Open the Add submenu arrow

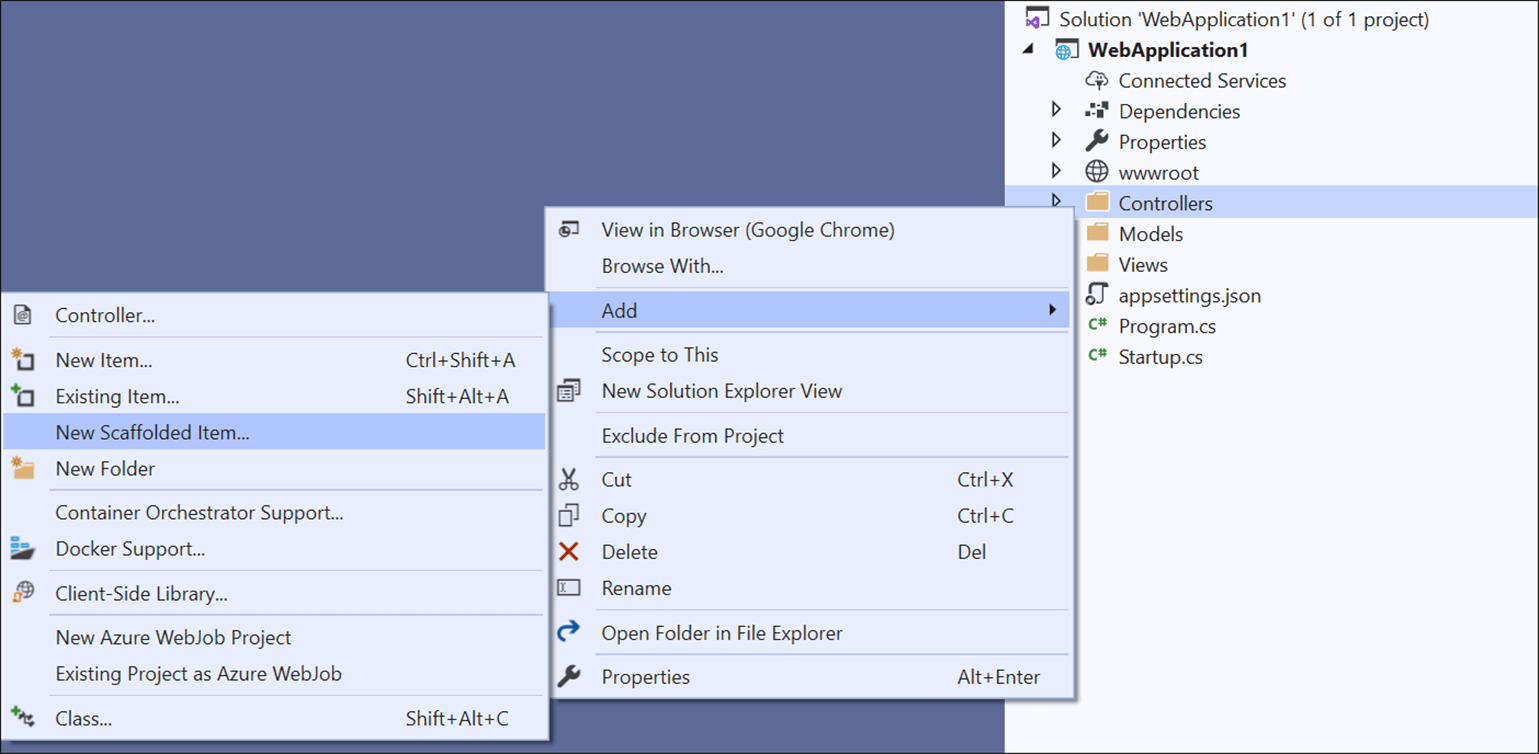[1052, 310]
